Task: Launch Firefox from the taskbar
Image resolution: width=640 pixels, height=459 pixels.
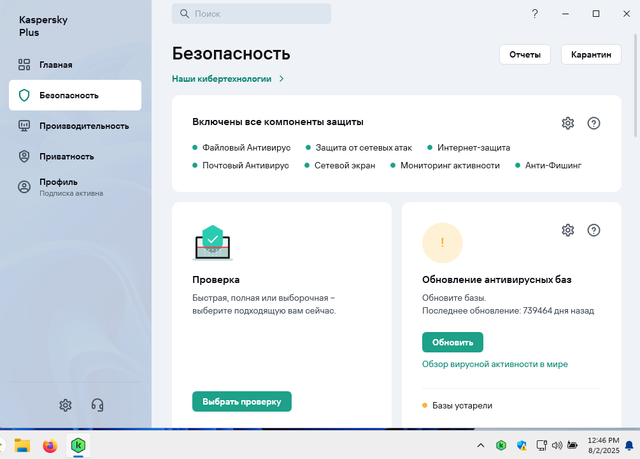Action: [x=50, y=445]
